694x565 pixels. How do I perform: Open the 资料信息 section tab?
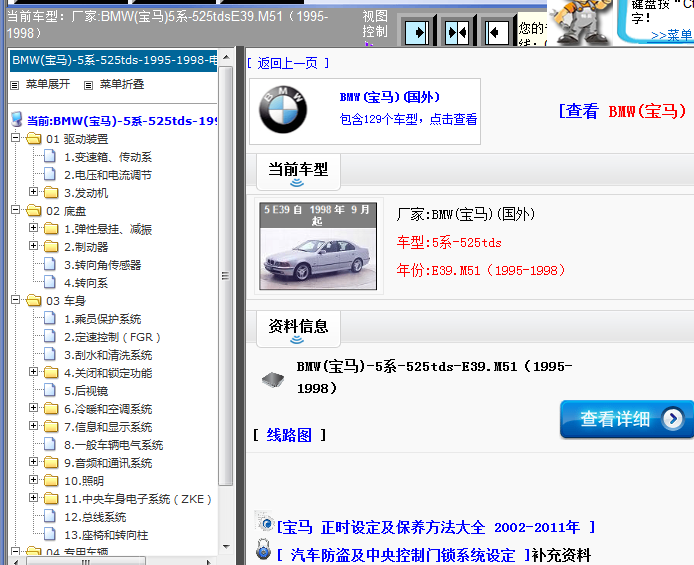[x=298, y=329]
